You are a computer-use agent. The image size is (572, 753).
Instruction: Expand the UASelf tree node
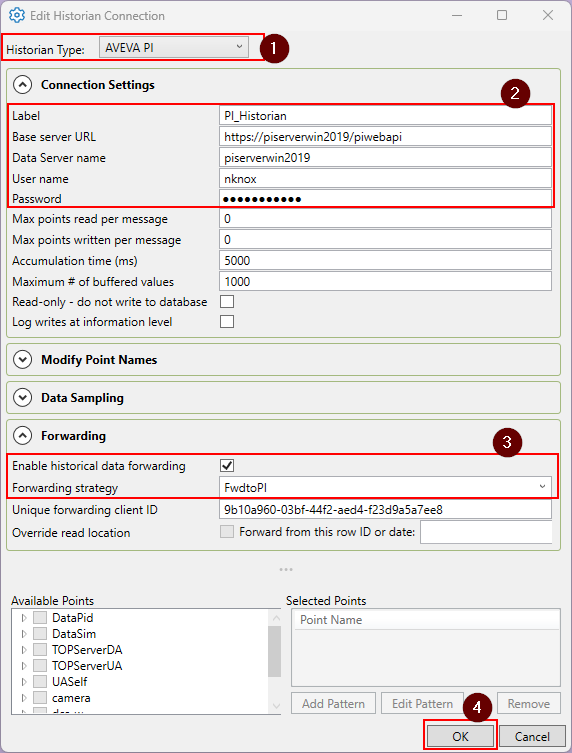24,681
